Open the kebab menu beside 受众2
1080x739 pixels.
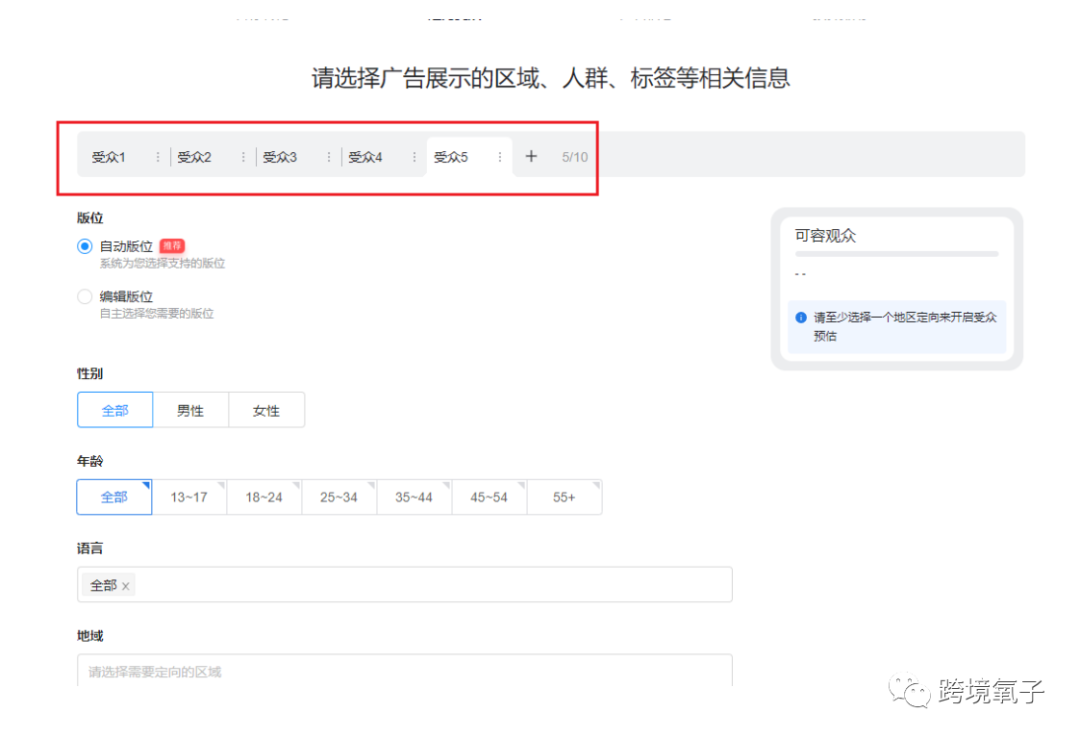242,156
